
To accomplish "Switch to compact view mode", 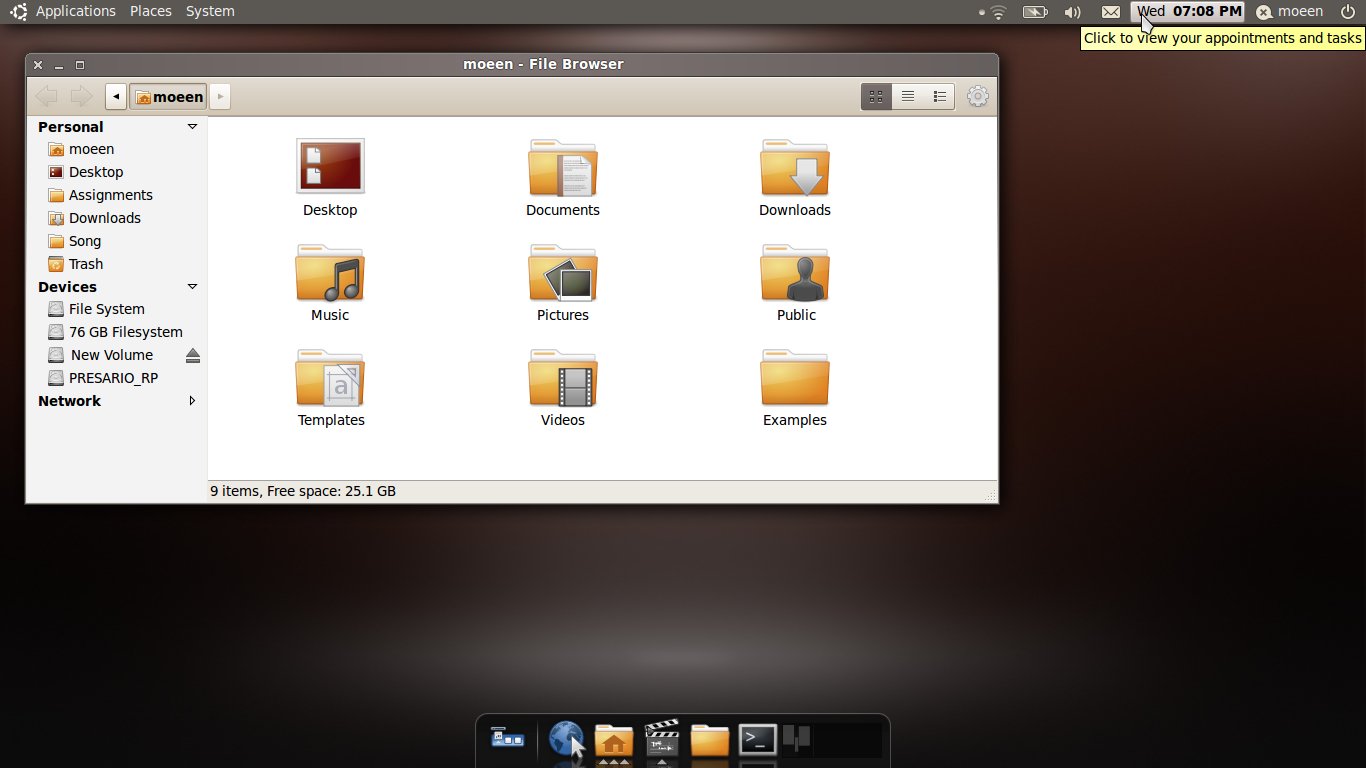I will tap(939, 96).
